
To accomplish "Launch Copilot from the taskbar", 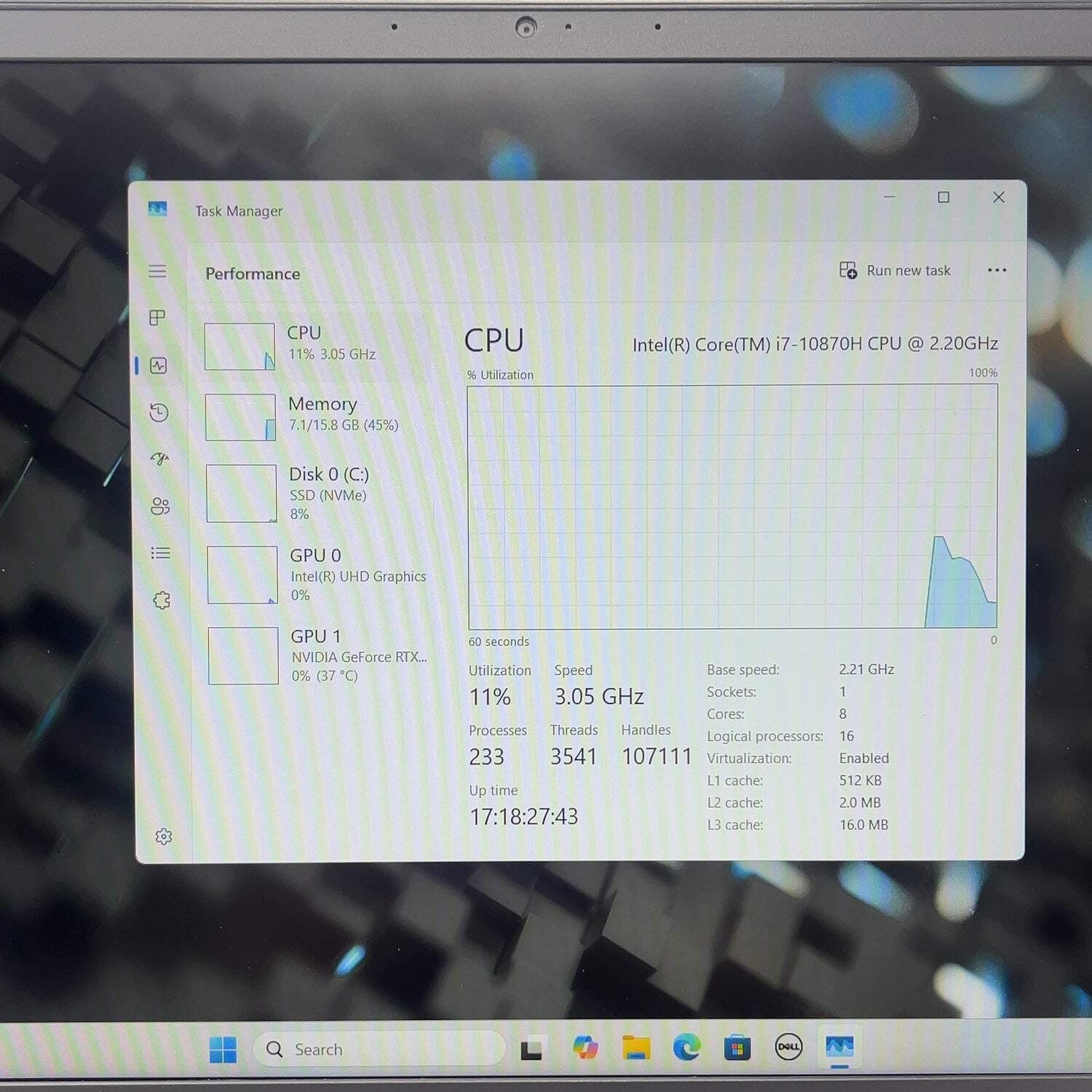I will pos(585,1048).
